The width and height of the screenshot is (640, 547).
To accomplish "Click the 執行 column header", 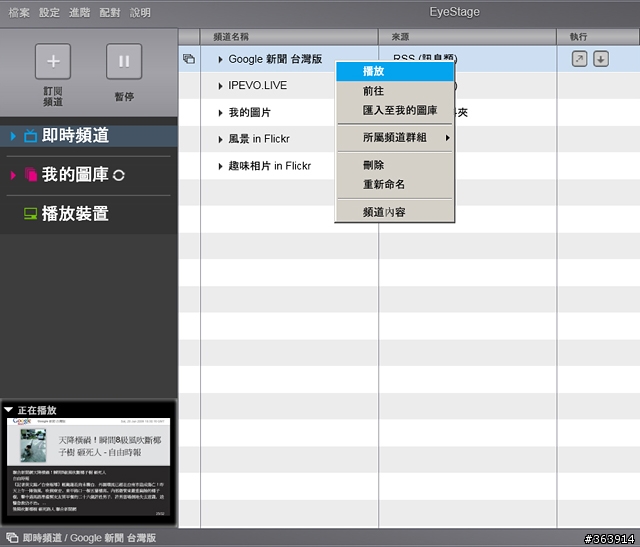I will [x=598, y=37].
